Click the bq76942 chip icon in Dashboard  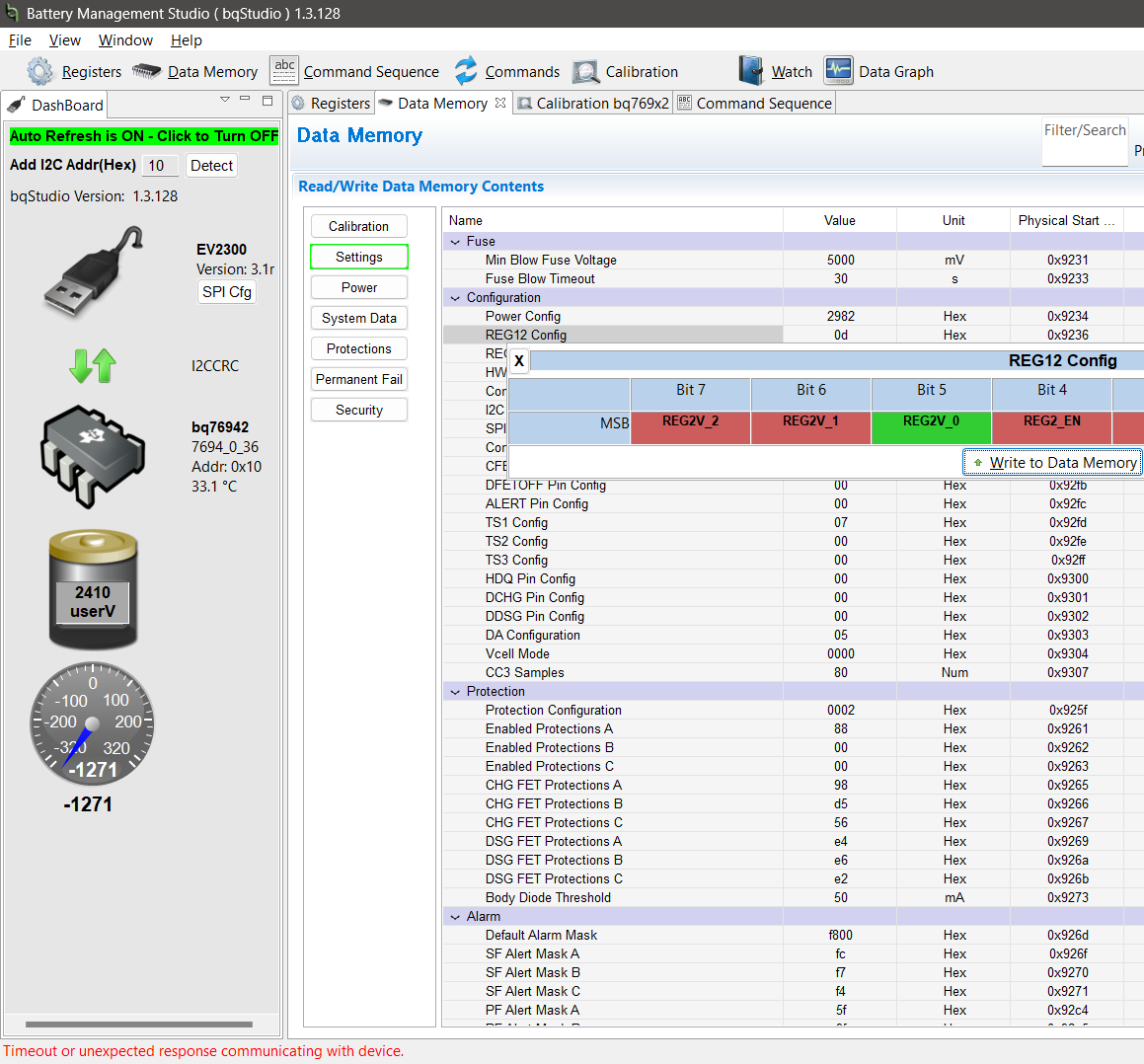[93, 456]
